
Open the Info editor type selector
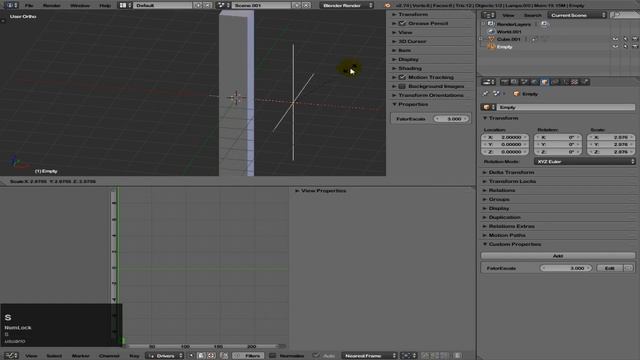click(11, 5)
